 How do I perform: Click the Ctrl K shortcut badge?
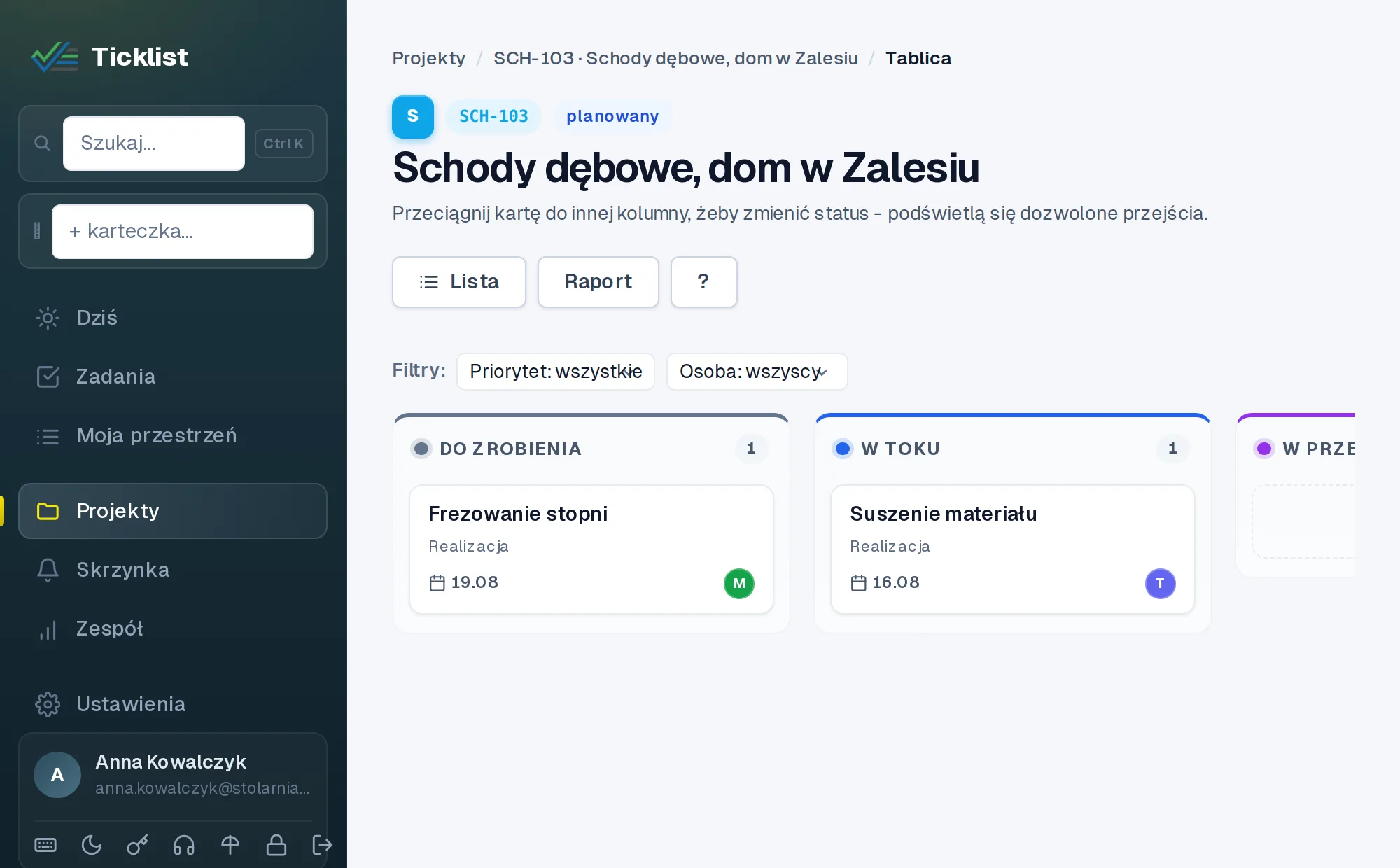[283, 143]
